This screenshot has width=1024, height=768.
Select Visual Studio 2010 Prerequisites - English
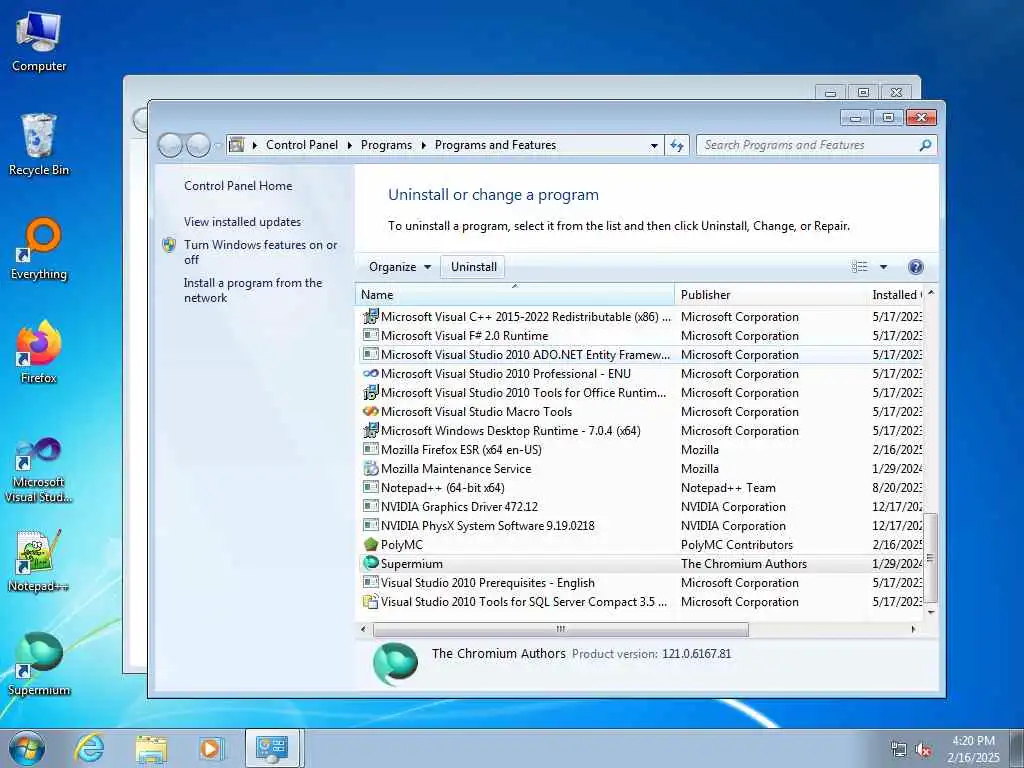tap(639, 582)
